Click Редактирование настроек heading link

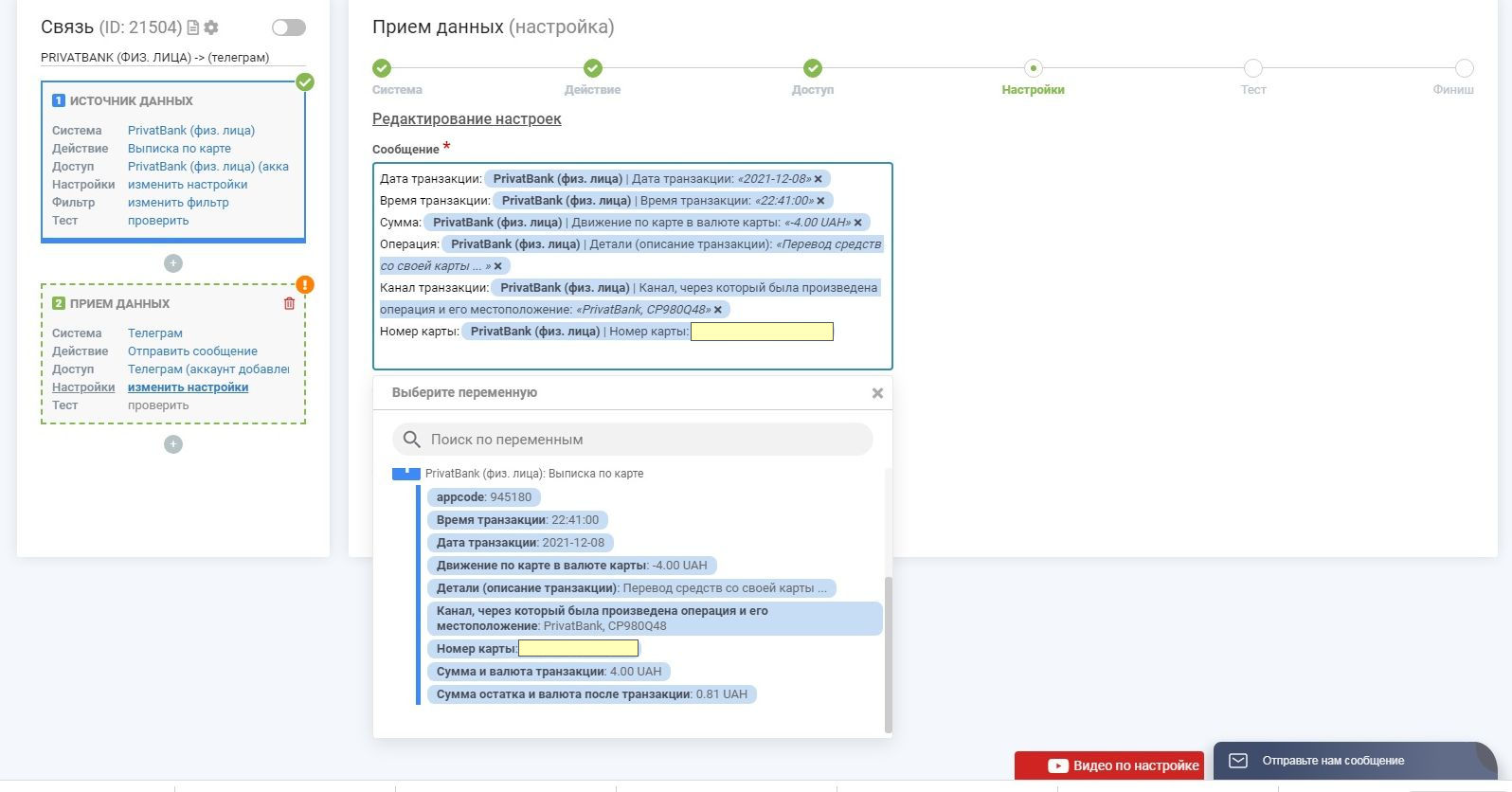pos(466,119)
